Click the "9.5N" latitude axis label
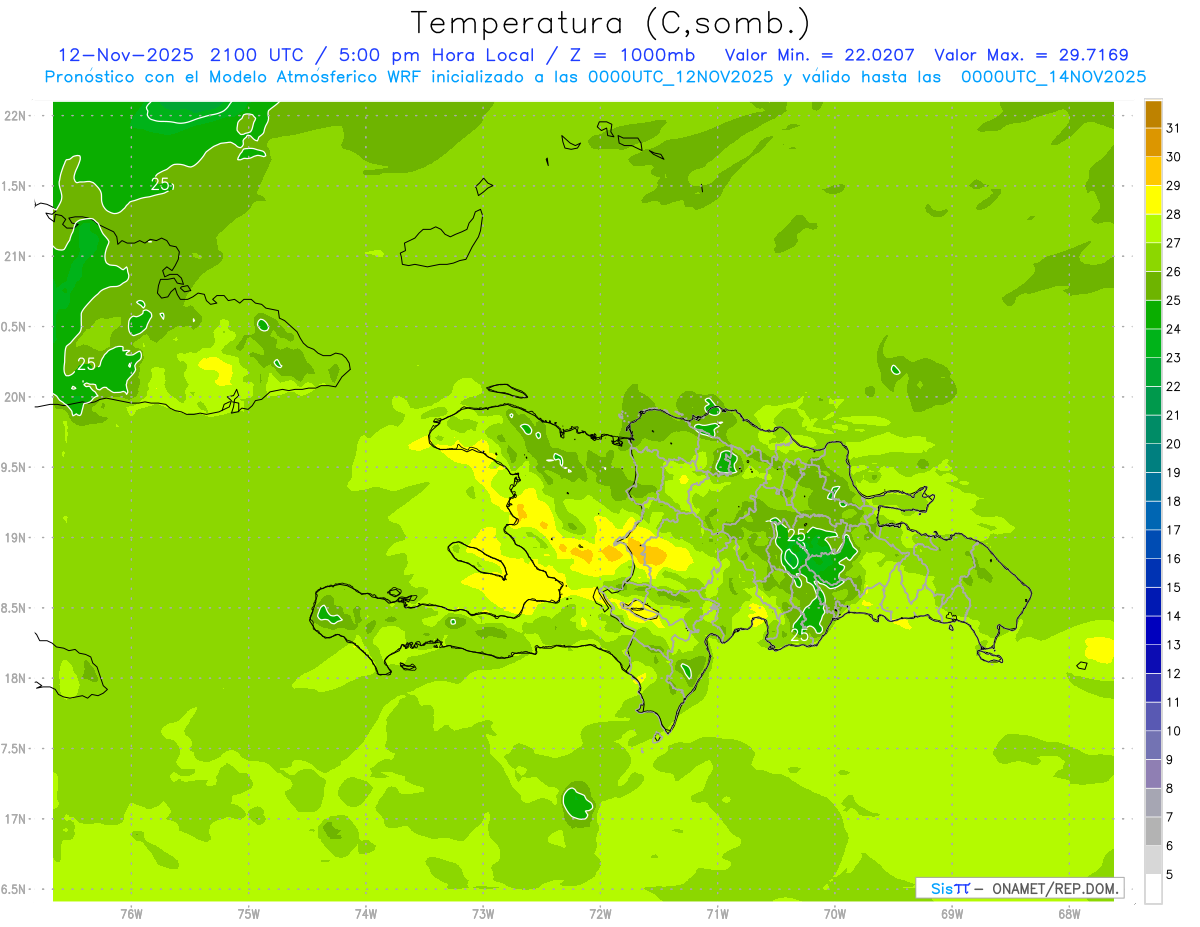 point(14,467)
